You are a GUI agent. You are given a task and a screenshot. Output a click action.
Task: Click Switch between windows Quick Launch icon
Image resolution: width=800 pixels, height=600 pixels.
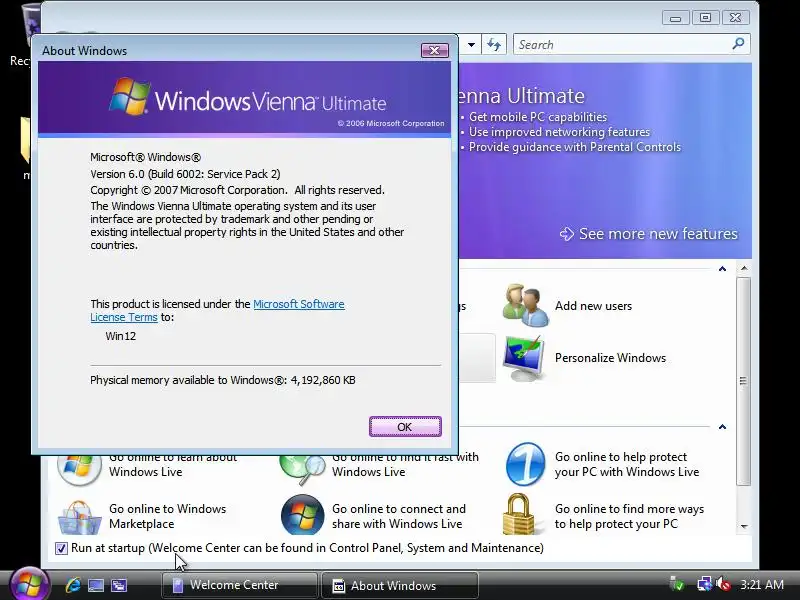click(x=119, y=585)
